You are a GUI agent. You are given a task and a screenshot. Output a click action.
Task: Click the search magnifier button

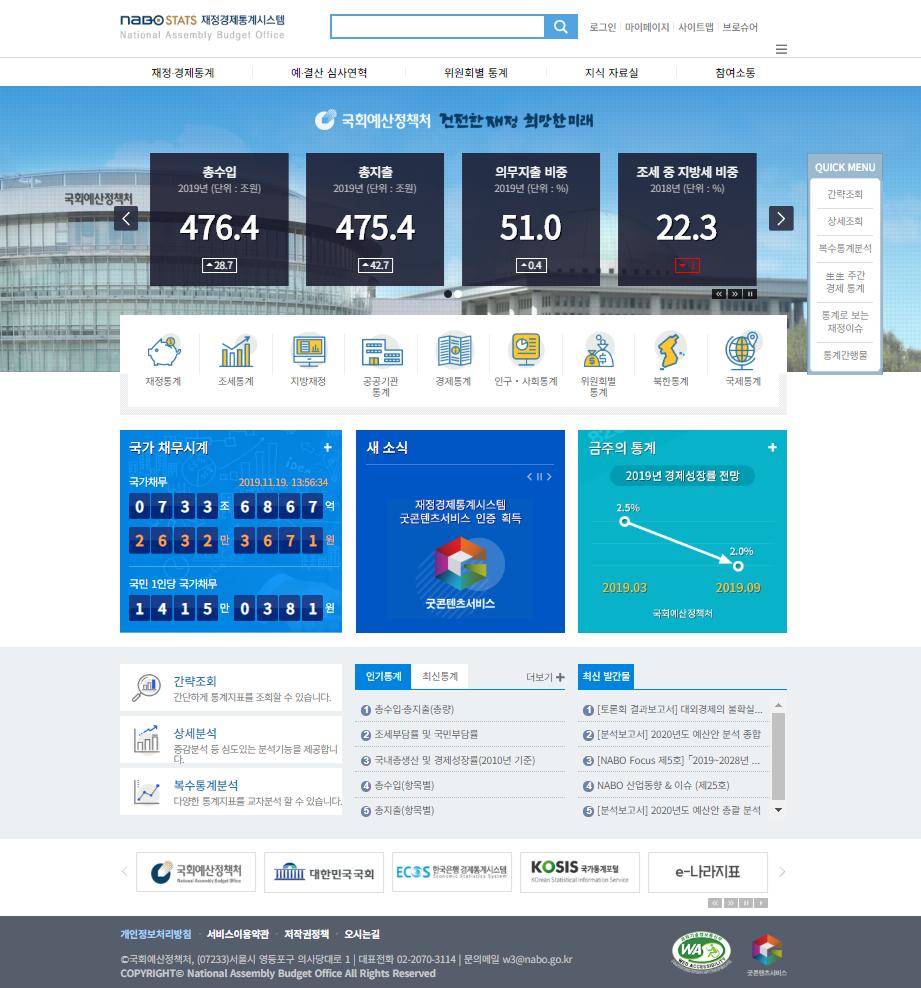561,27
